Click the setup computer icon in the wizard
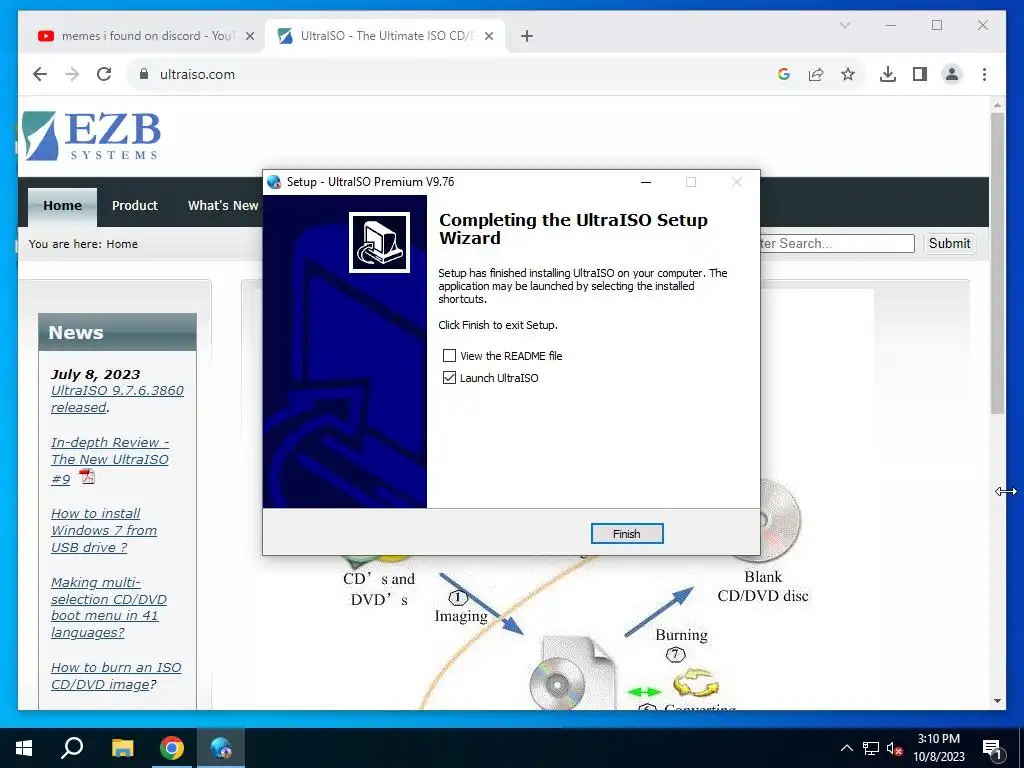 [x=379, y=242]
